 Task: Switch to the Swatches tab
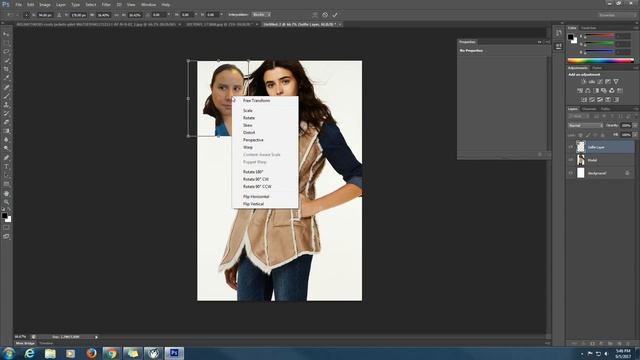coord(588,28)
